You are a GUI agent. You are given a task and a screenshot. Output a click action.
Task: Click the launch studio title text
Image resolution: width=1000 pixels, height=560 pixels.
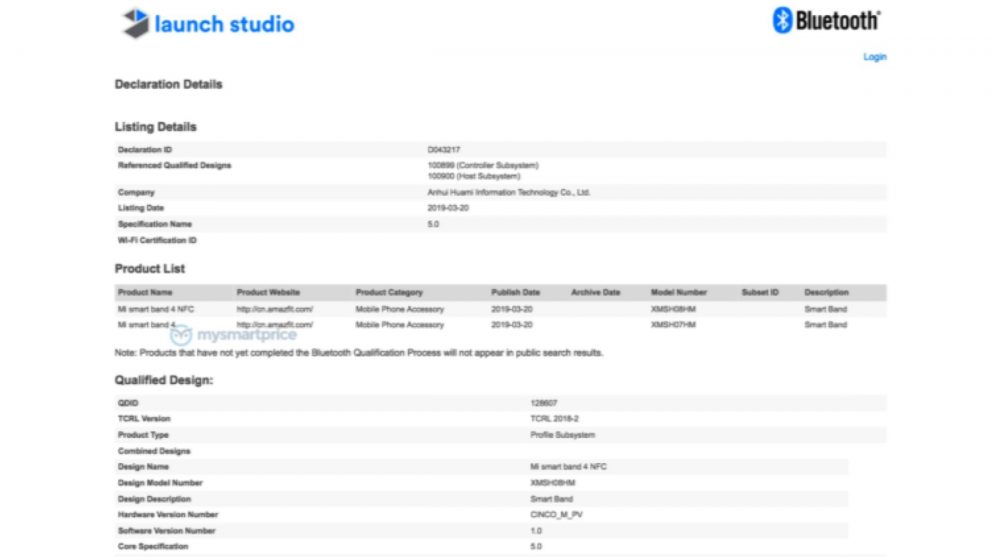[x=224, y=23]
